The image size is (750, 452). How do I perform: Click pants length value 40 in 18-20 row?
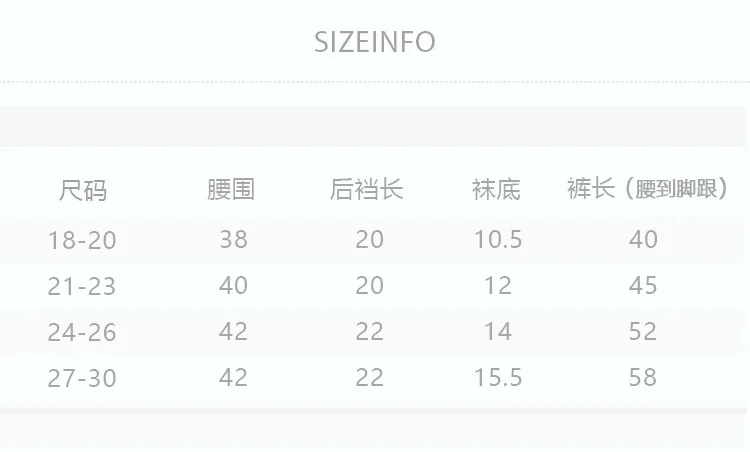point(643,239)
